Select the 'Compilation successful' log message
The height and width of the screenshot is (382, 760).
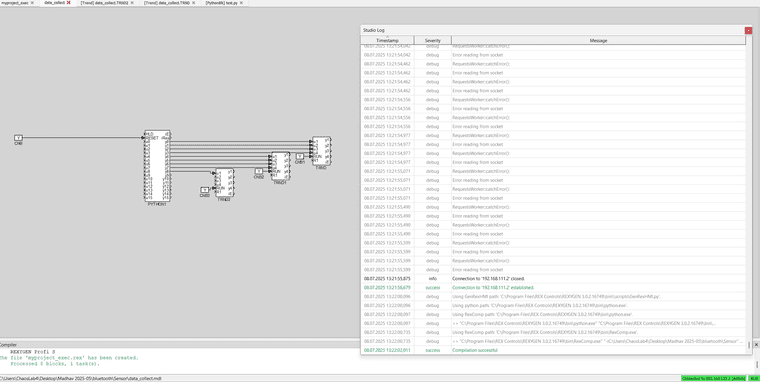[x=475, y=350]
